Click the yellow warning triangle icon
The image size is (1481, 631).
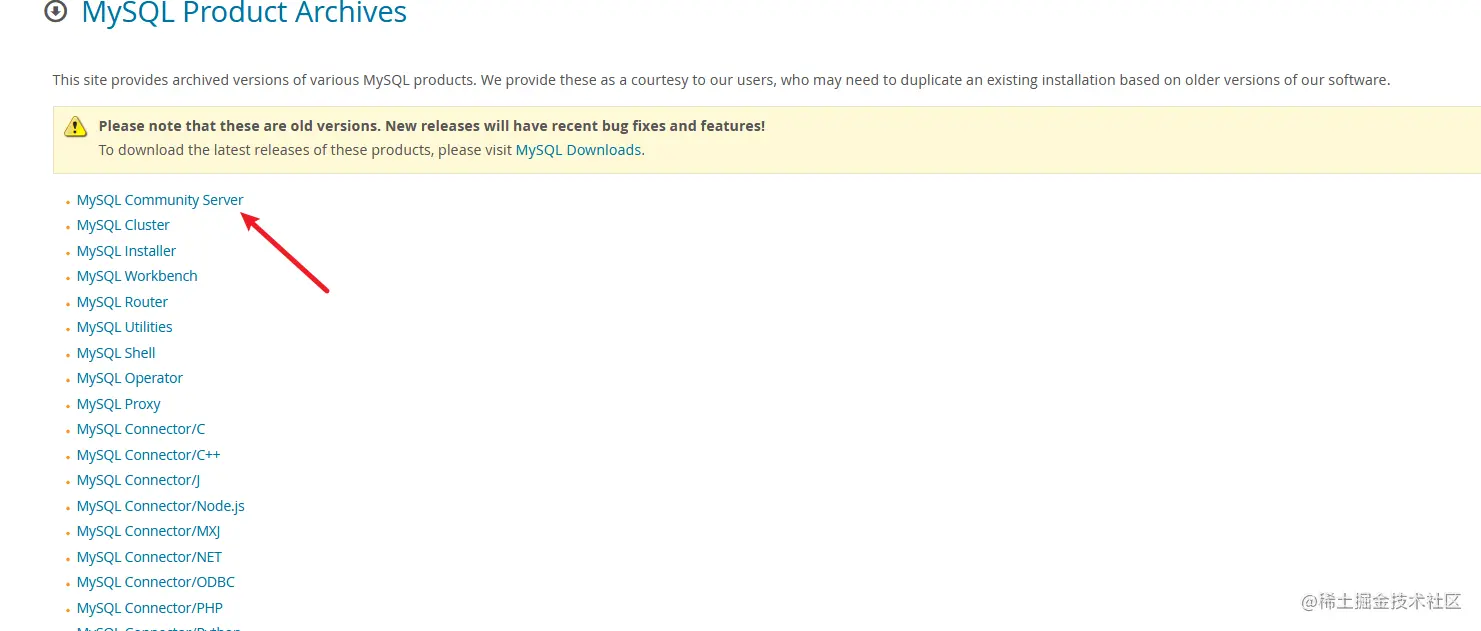pos(75,127)
